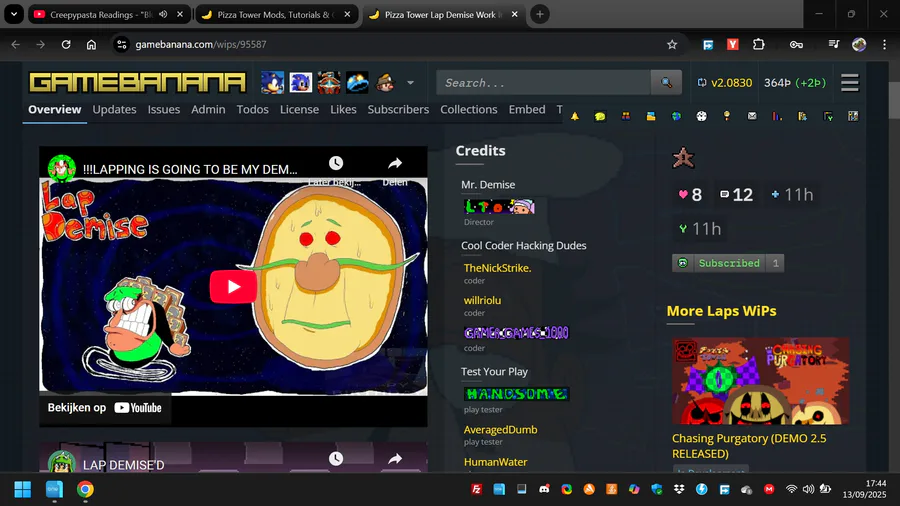Viewport: 900px width, 506px height.
Task: Click the address bar URL gamebanana.com/wips/95587
Action: click(x=201, y=44)
